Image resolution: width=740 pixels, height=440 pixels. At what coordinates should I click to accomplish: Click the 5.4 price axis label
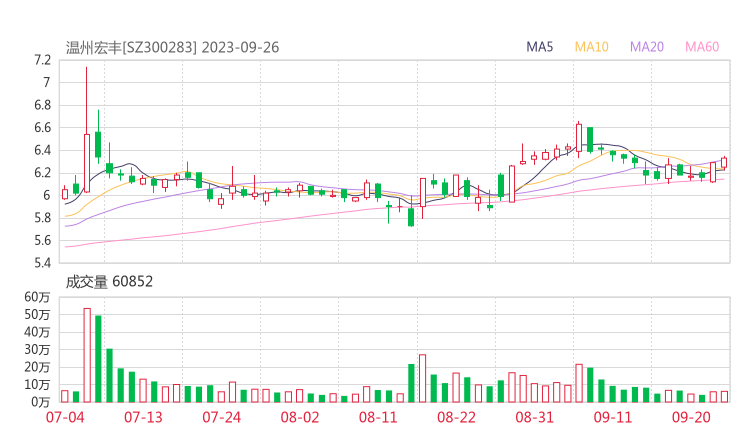click(x=42, y=262)
